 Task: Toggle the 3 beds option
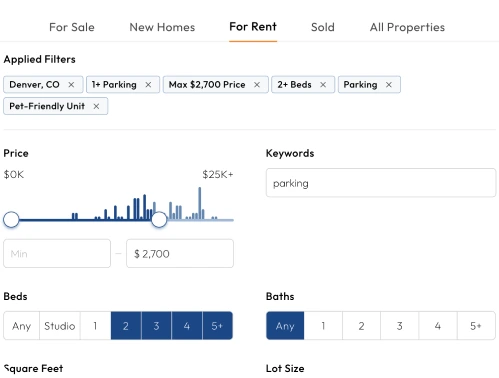(156, 326)
